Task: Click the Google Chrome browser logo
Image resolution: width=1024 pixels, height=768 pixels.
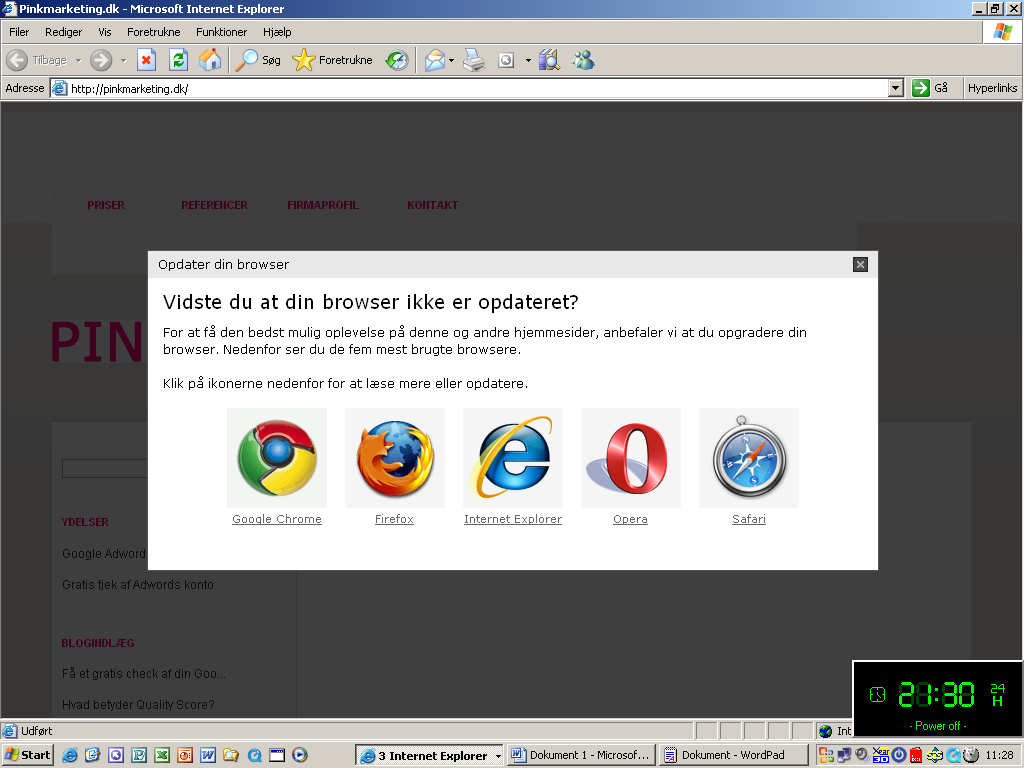Action: click(277, 458)
